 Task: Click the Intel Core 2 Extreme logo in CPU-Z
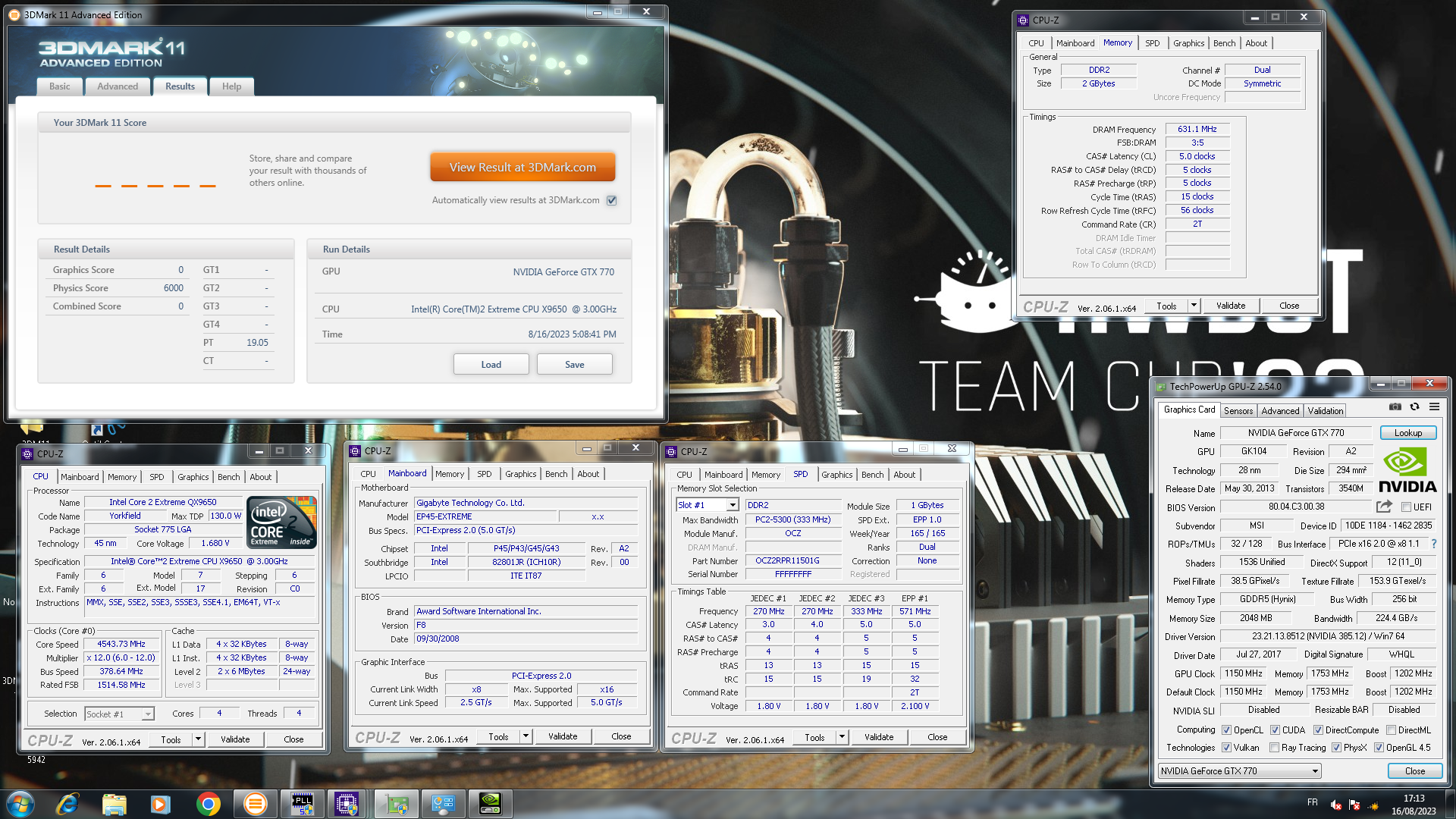(282, 522)
